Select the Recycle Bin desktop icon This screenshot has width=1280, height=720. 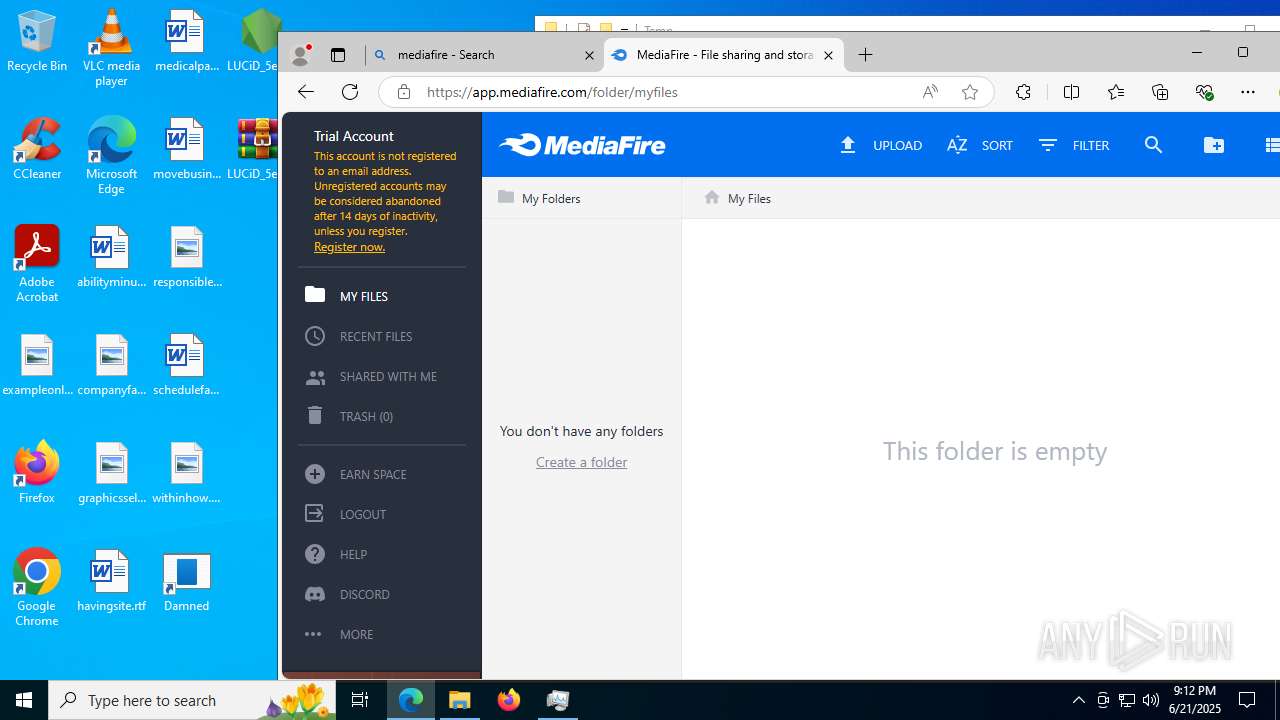point(37,42)
